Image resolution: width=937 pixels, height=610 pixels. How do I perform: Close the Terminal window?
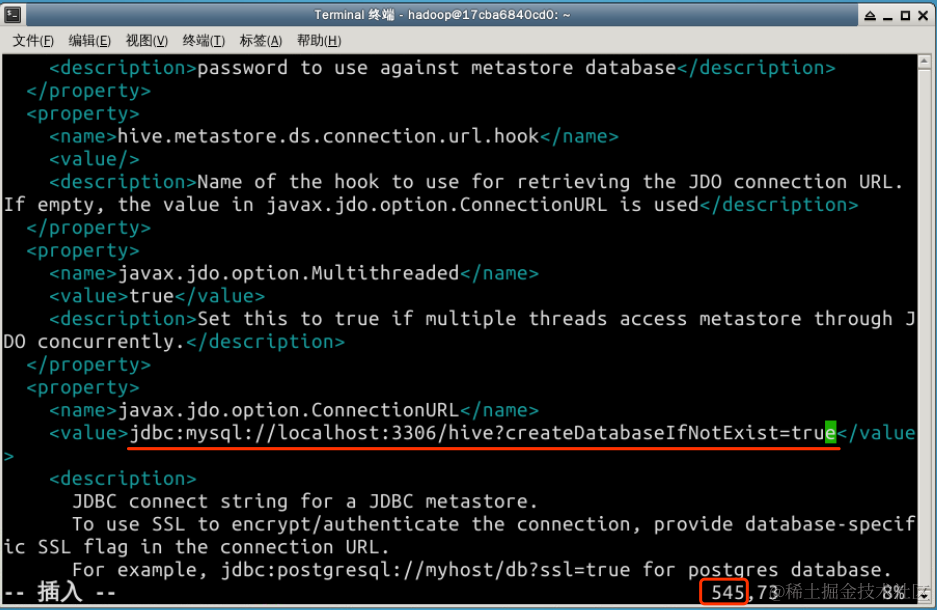923,16
